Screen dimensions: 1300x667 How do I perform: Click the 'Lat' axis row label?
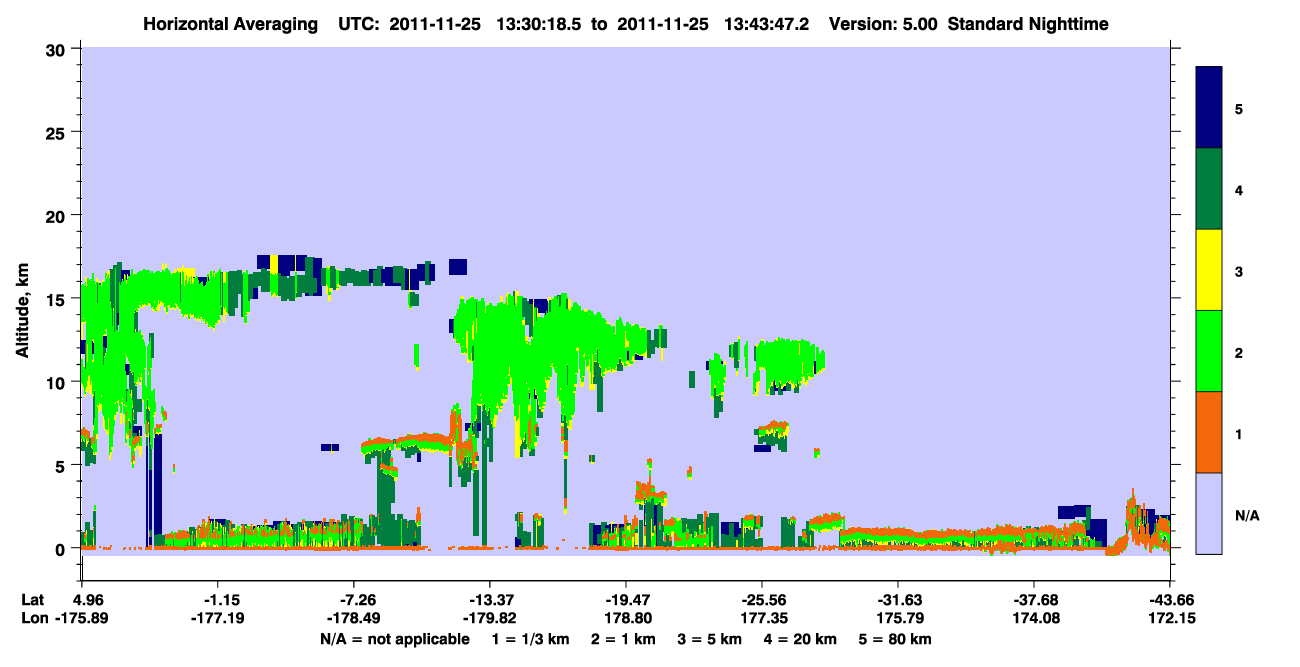pos(33,600)
